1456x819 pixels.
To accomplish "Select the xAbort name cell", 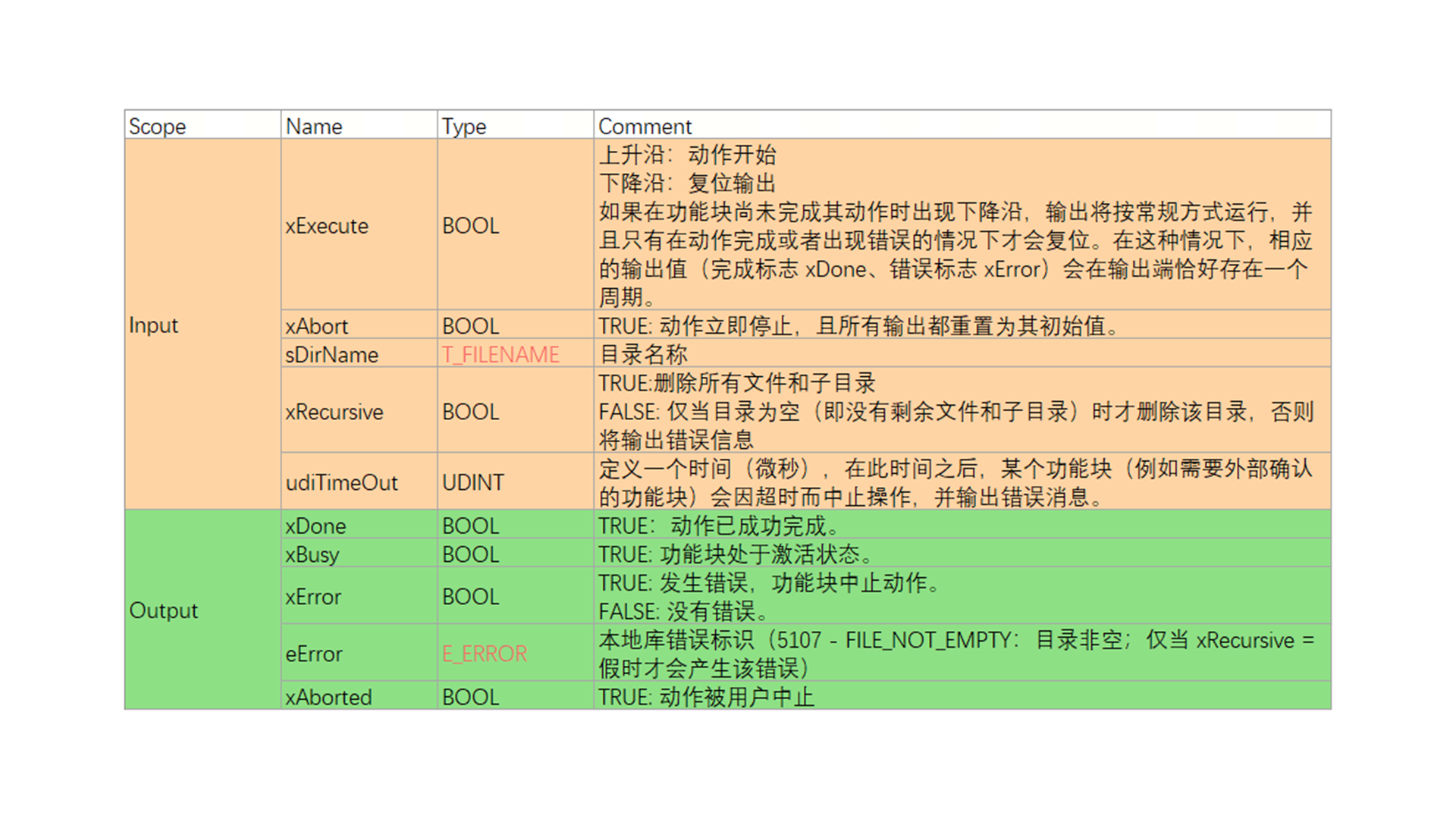I will (317, 326).
